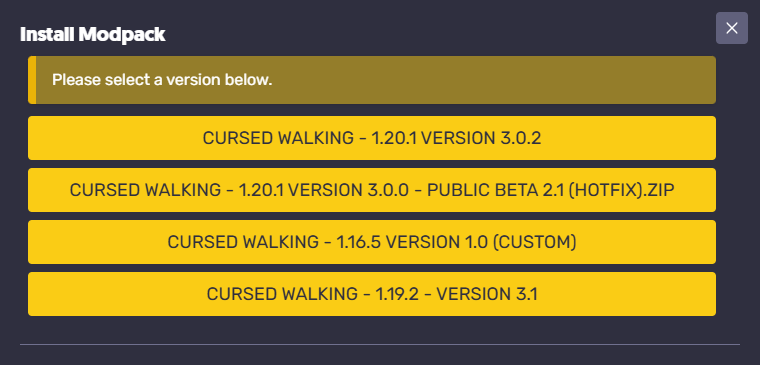Choose the Public Beta 2.1 Hotfix zip
This screenshot has width=760, height=365.
[372, 190]
